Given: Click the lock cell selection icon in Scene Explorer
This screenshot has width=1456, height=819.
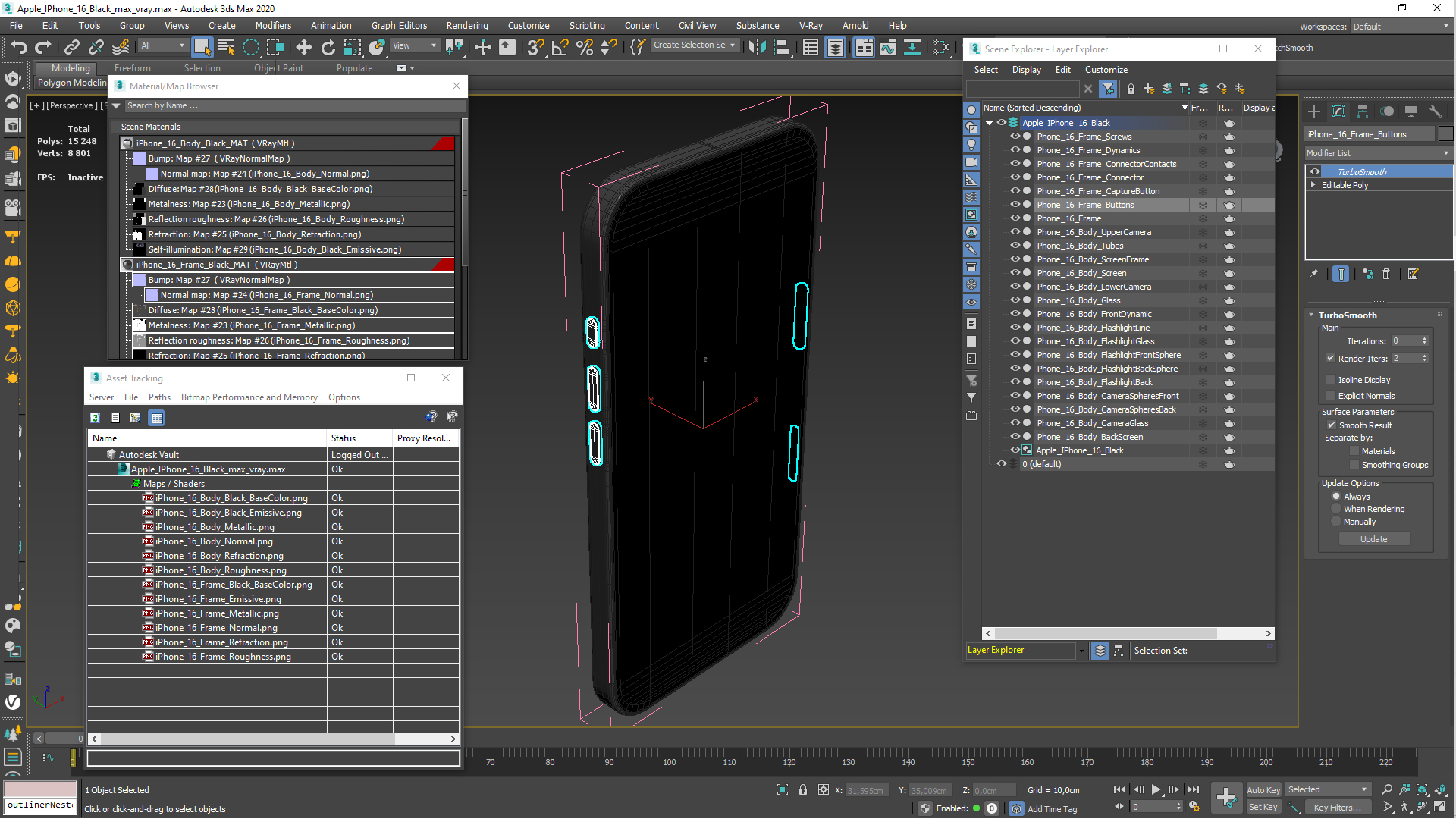Looking at the screenshot, I should 1131,89.
